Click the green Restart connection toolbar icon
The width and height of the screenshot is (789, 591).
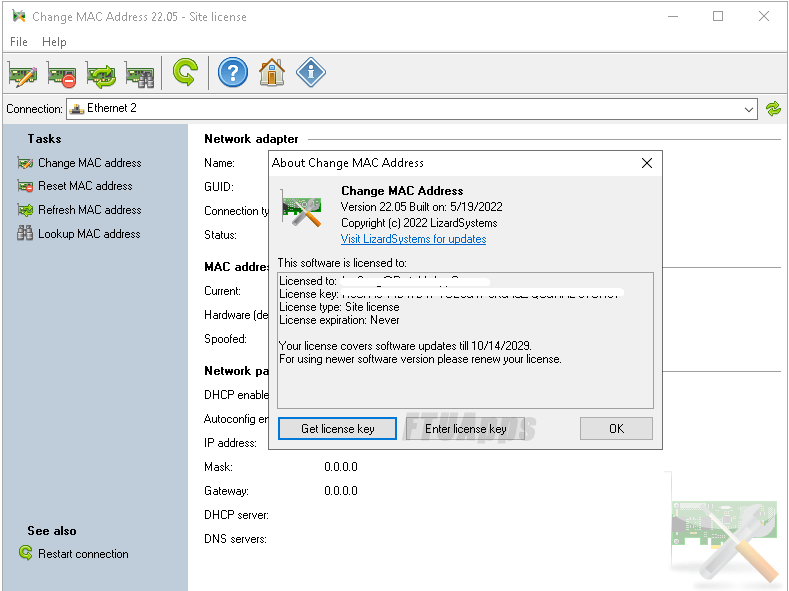[185, 72]
